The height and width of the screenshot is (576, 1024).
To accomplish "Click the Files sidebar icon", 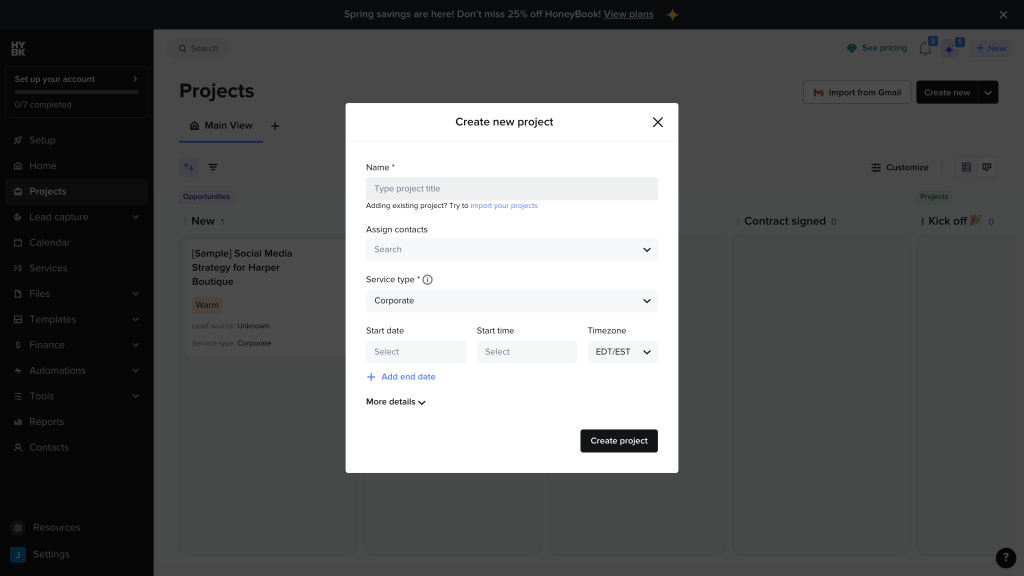I will [18, 294].
